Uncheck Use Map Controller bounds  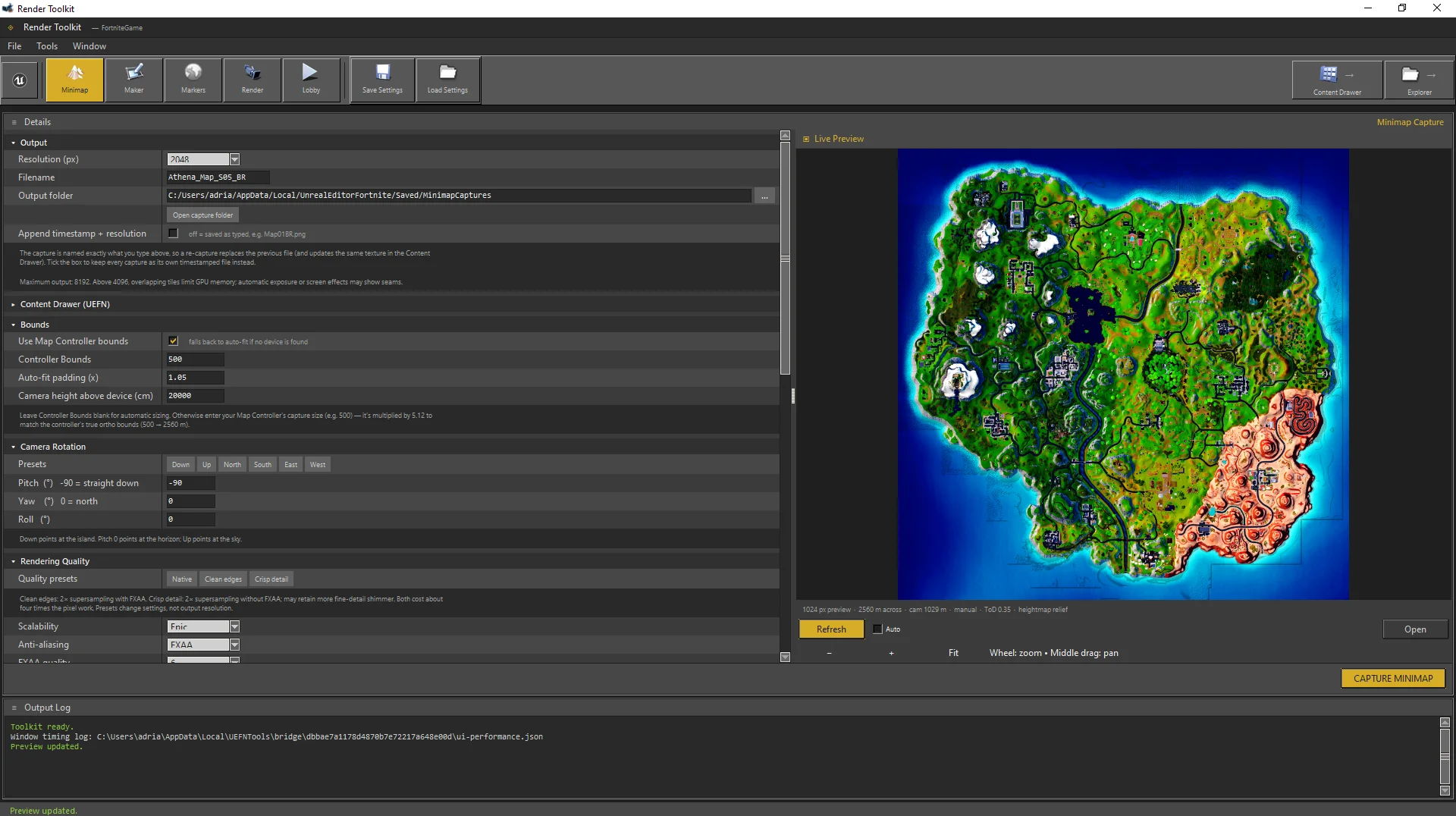[x=173, y=341]
